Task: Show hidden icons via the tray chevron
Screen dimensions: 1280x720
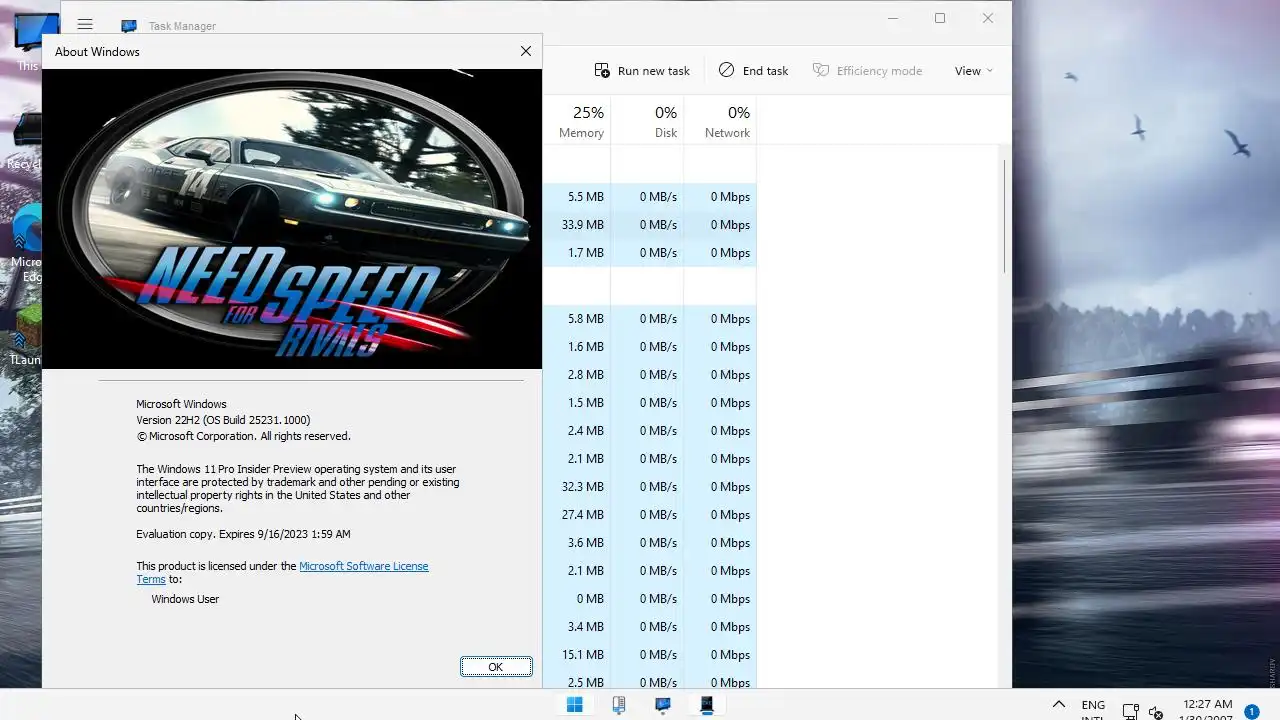Action: [1059, 705]
